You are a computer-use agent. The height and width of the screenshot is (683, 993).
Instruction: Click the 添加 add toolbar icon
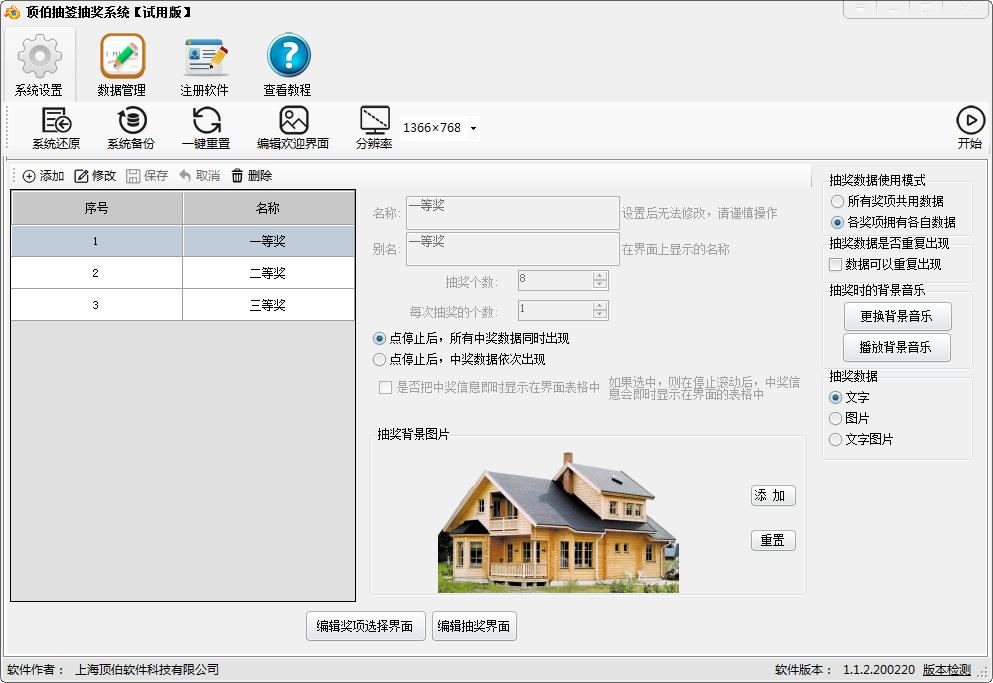tap(29, 176)
